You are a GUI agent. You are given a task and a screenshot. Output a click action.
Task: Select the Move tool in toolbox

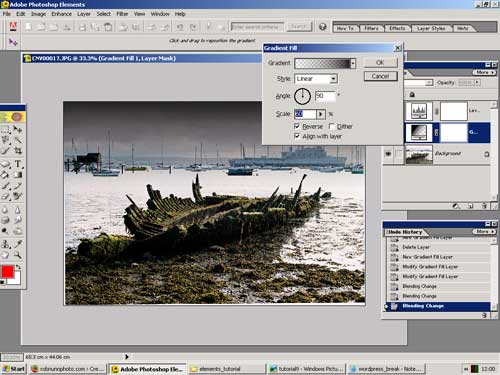click(x=18, y=129)
